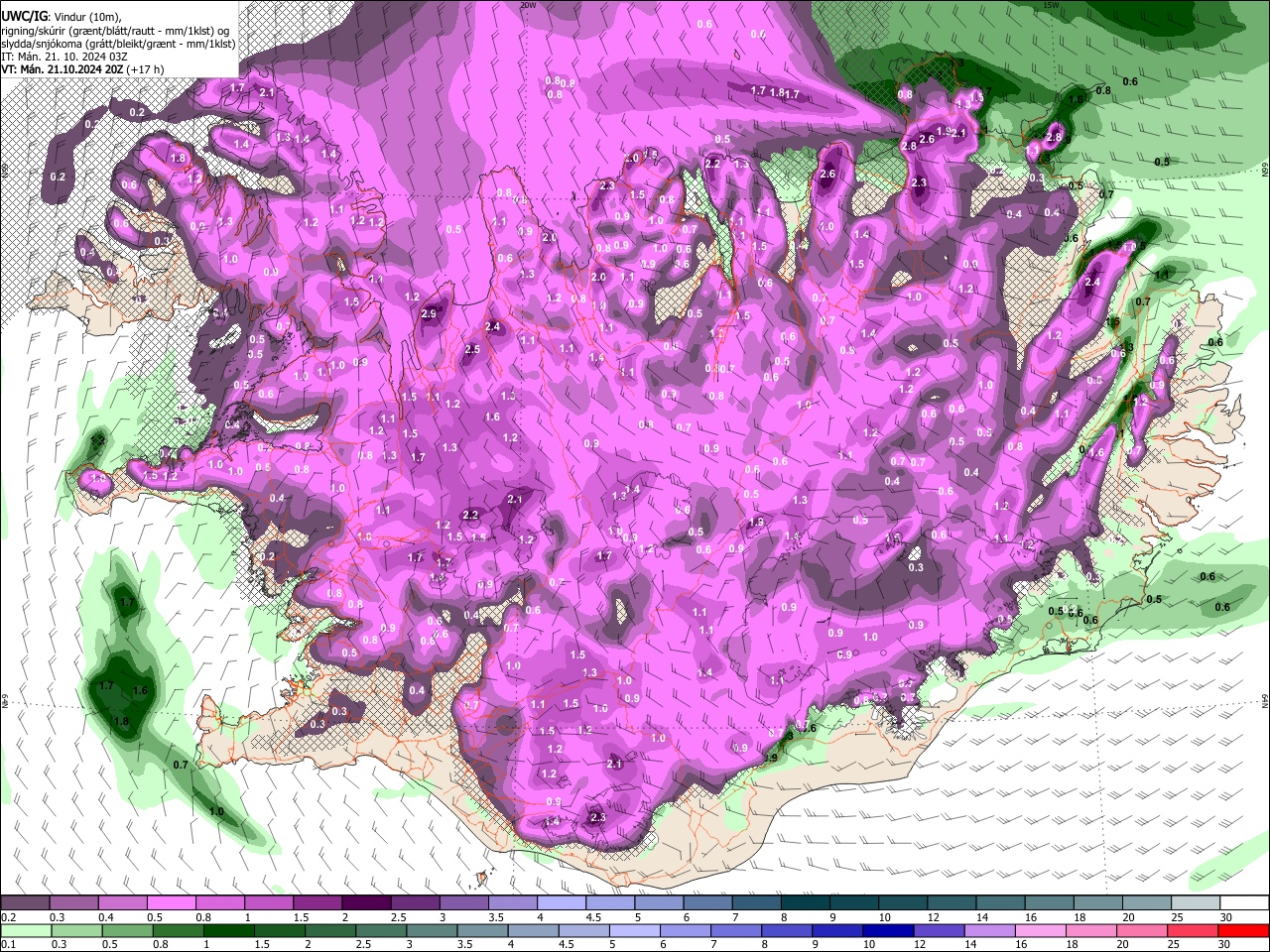Pick the navy blue swatch labeled 10
This screenshot has height=952, width=1270.
pos(887,930)
